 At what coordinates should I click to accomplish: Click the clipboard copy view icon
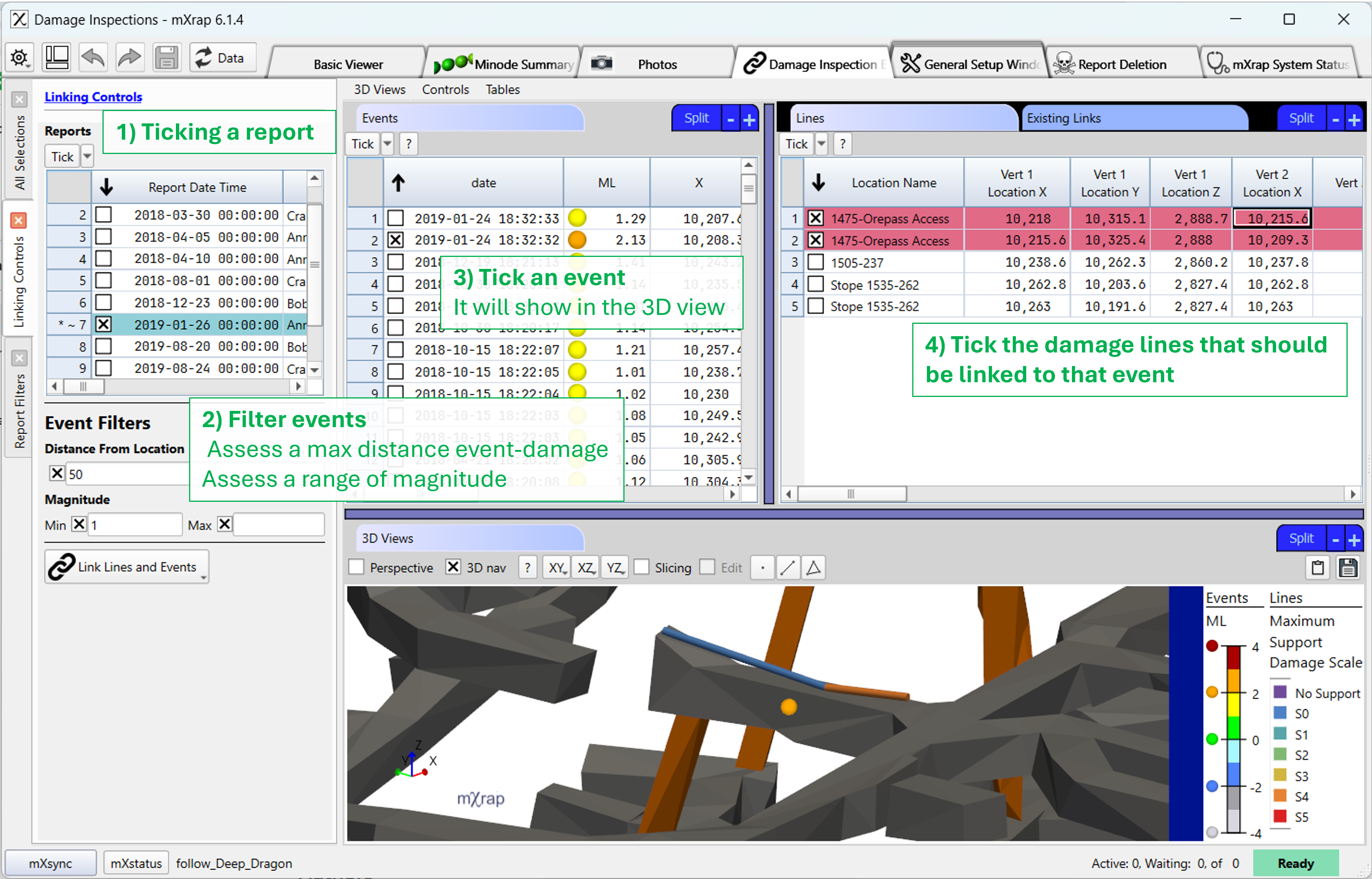click(1318, 567)
